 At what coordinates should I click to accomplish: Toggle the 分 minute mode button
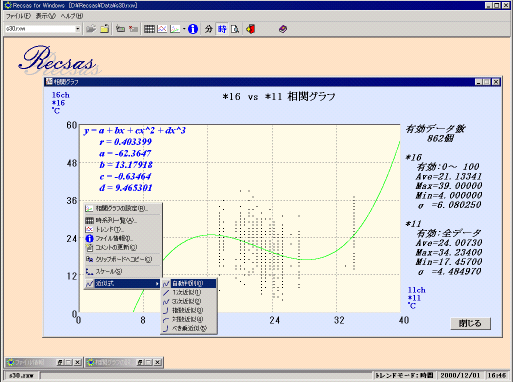click(209, 29)
